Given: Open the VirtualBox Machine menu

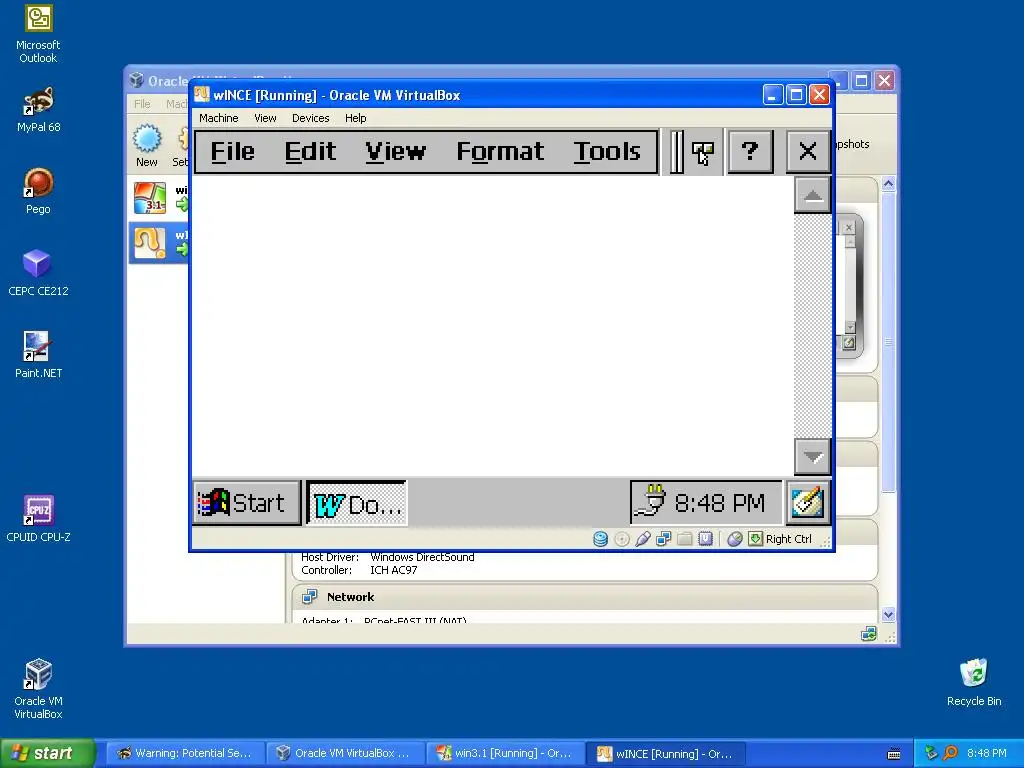Looking at the screenshot, I should click(219, 118).
